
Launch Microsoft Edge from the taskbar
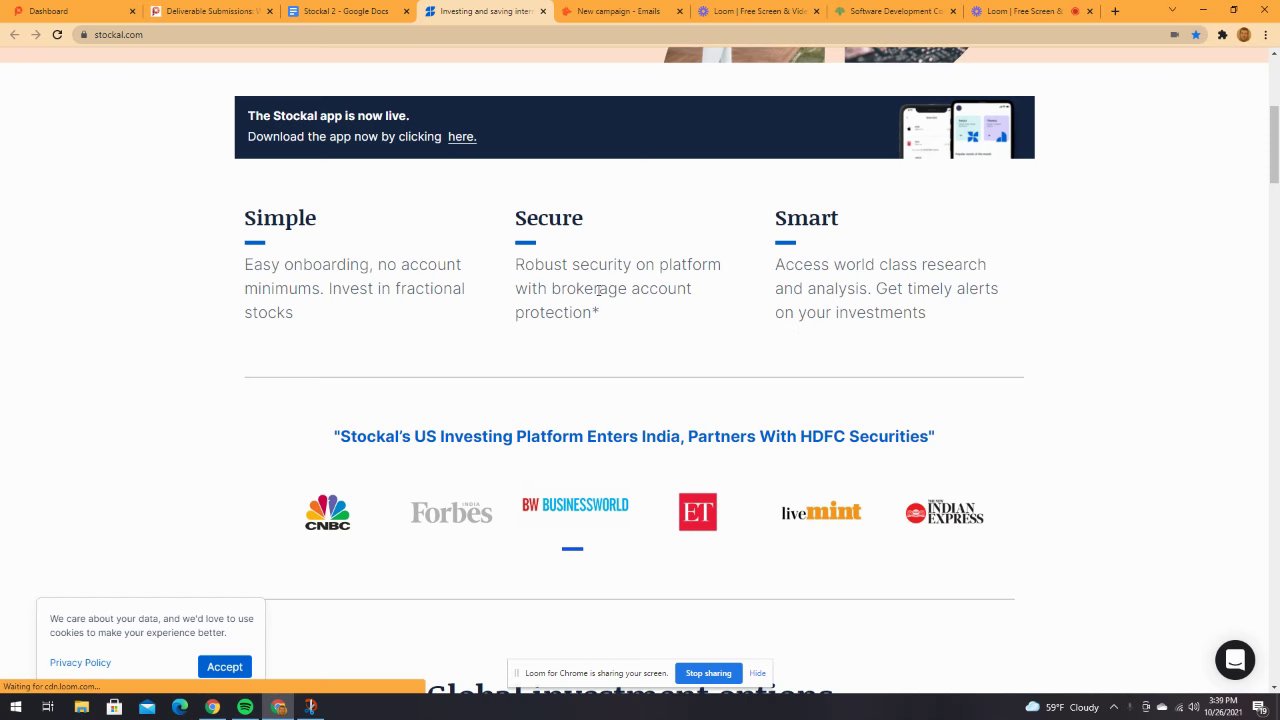[180, 707]
